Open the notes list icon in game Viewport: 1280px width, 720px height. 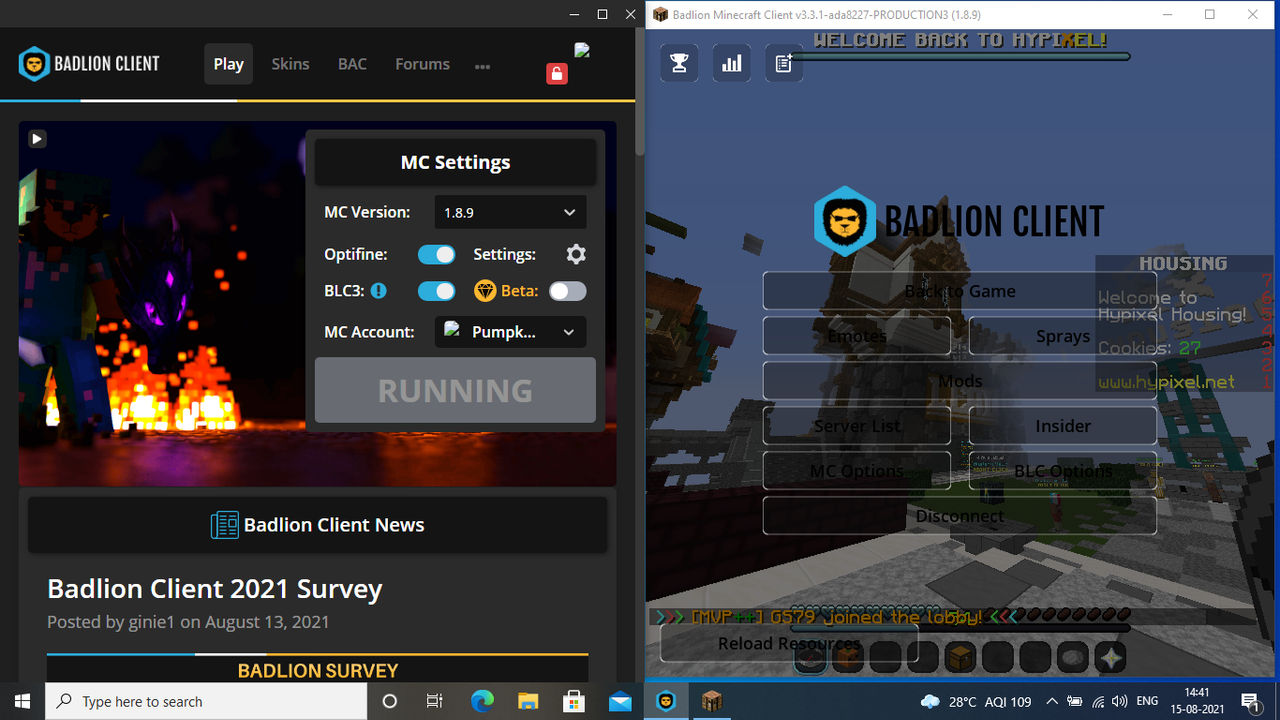[x=784, y=63]
